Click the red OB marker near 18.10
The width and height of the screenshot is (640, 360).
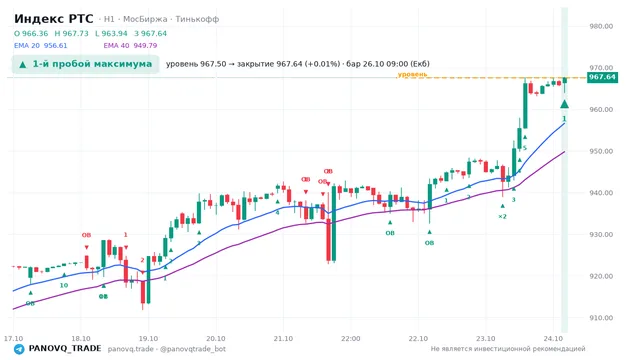coord(86,235)
